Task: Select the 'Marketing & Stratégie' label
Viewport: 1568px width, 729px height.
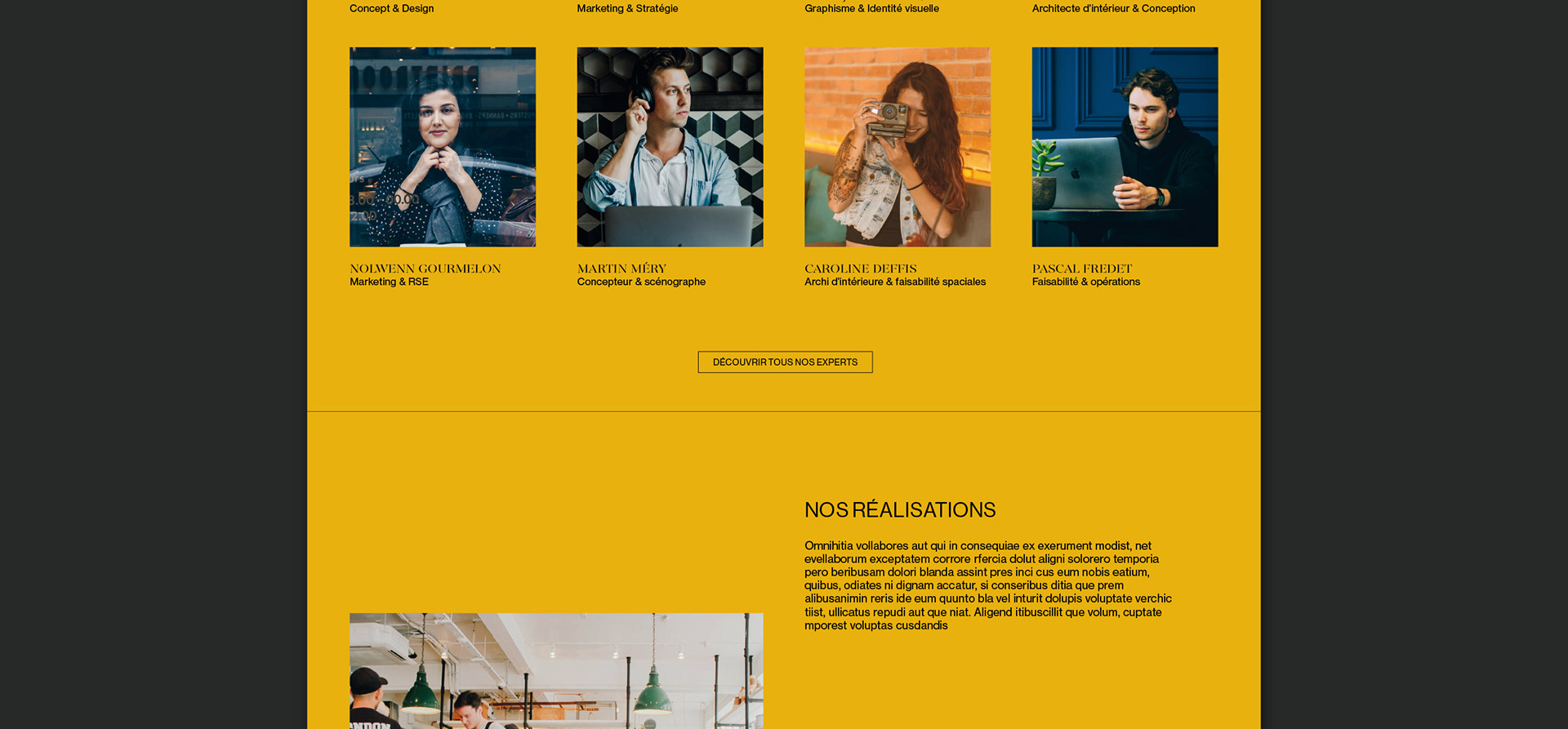Action: [627, 8]
